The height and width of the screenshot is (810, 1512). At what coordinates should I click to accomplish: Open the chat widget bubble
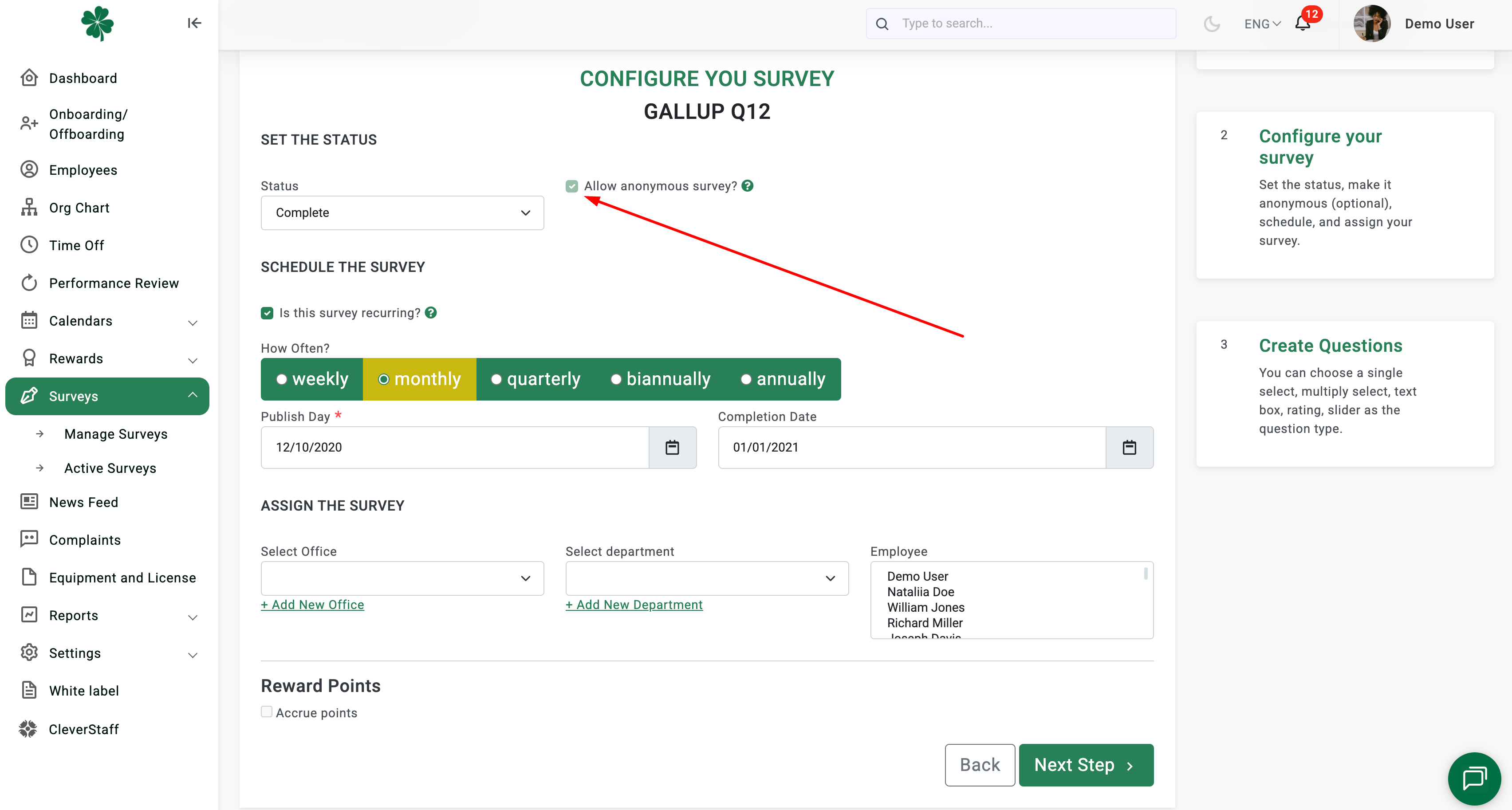click(x=1474, y=779)
